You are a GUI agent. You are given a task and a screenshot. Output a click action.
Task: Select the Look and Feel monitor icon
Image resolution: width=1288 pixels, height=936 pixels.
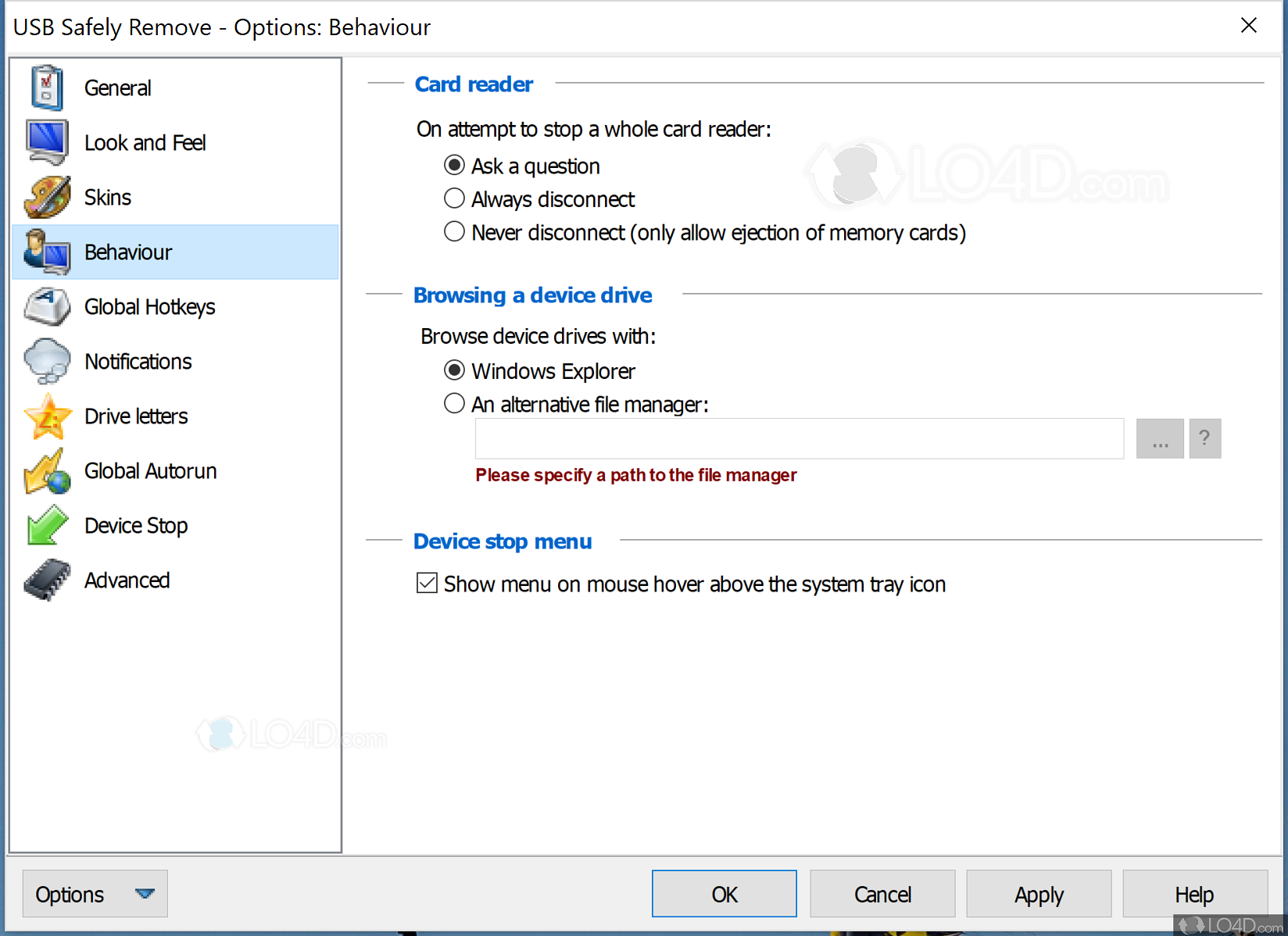coord(45,142)
